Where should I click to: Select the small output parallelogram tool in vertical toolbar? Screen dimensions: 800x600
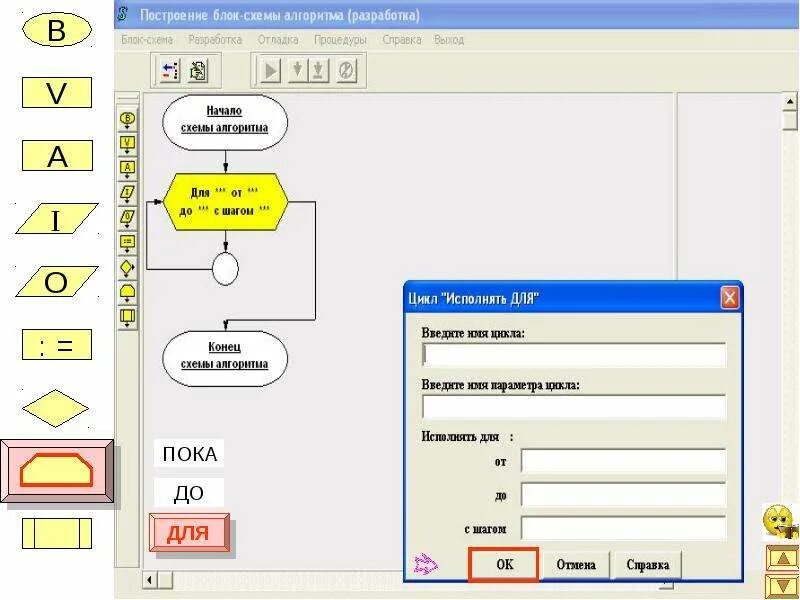128,218
